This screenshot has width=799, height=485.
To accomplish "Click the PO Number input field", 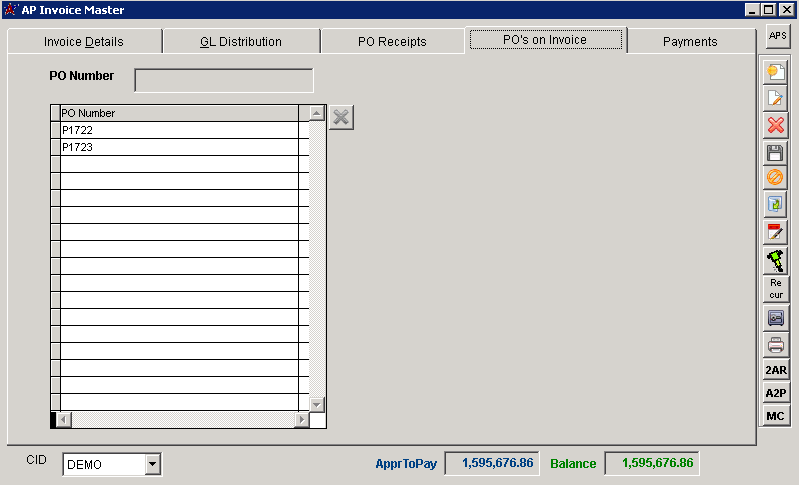I will (x=223, y=80).
